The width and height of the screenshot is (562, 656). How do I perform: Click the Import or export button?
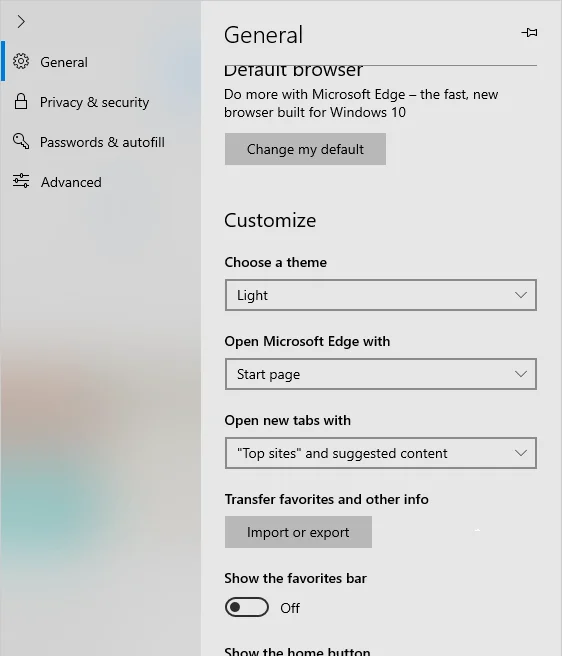298,532
